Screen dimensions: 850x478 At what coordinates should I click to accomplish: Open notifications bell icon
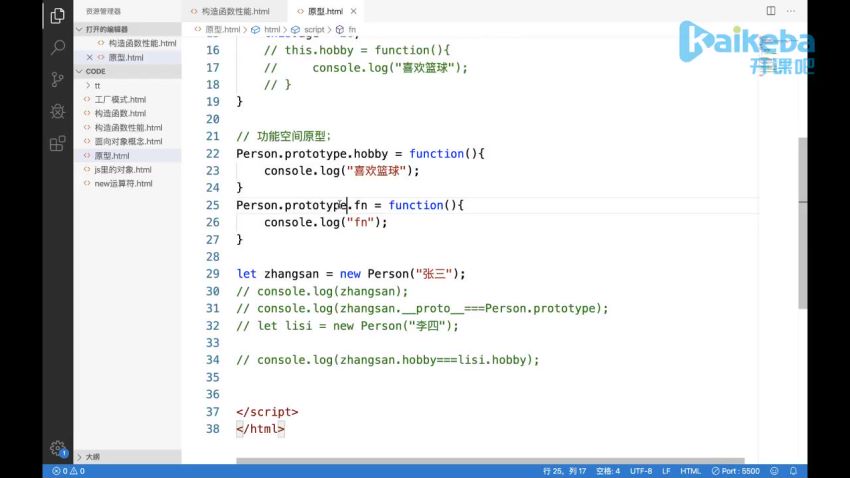pyautogui.click(x=793, y=471)
